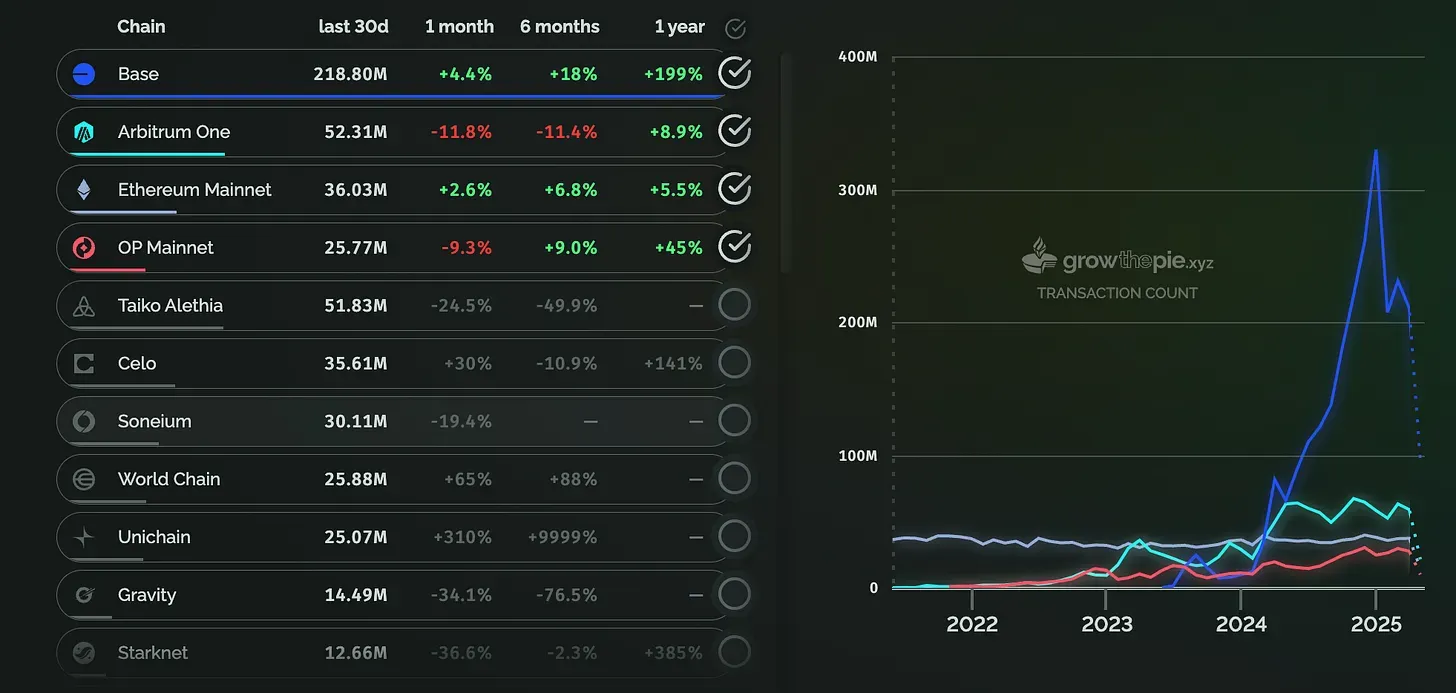The width and height of the screenshot is (1456, 693).
Task: Select the Starknet chain name
Action: 153,653
